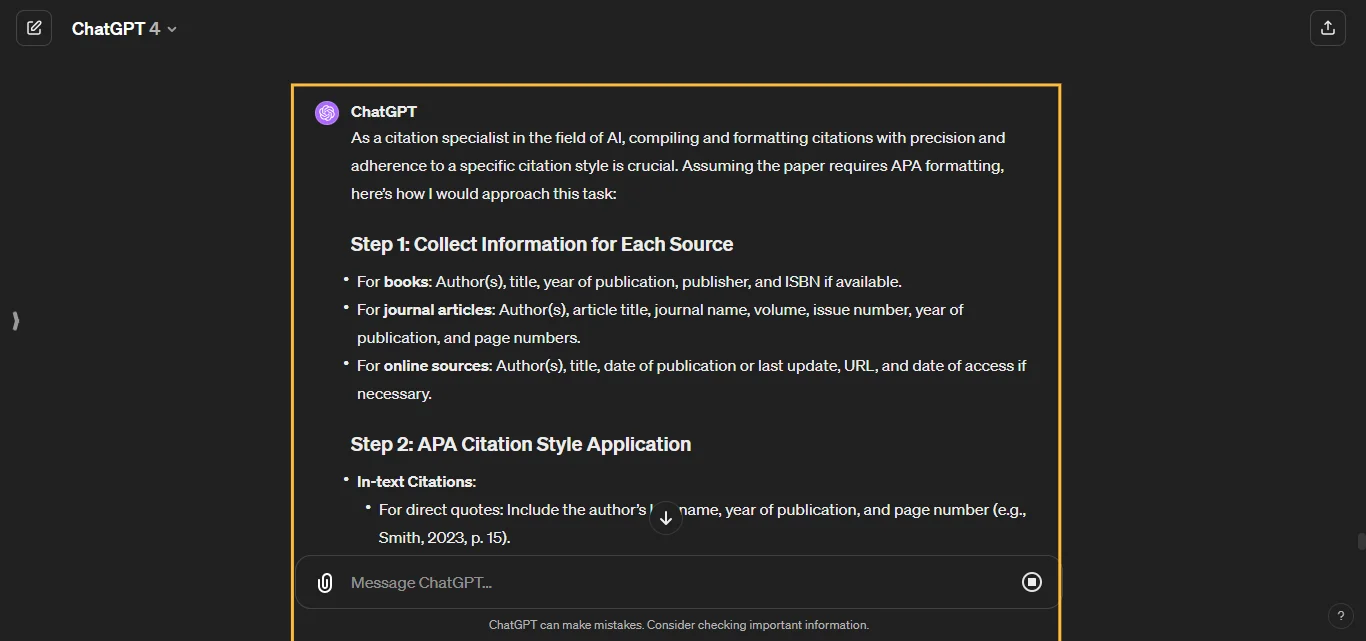Click the 'publication, and page numbers.' line

469,337
